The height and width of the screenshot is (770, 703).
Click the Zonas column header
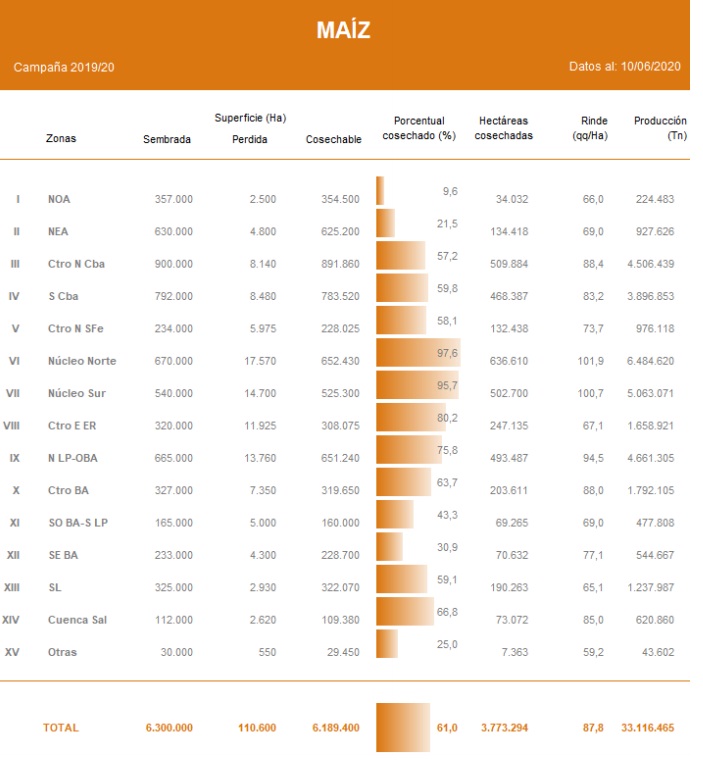(x=61, y=140)
